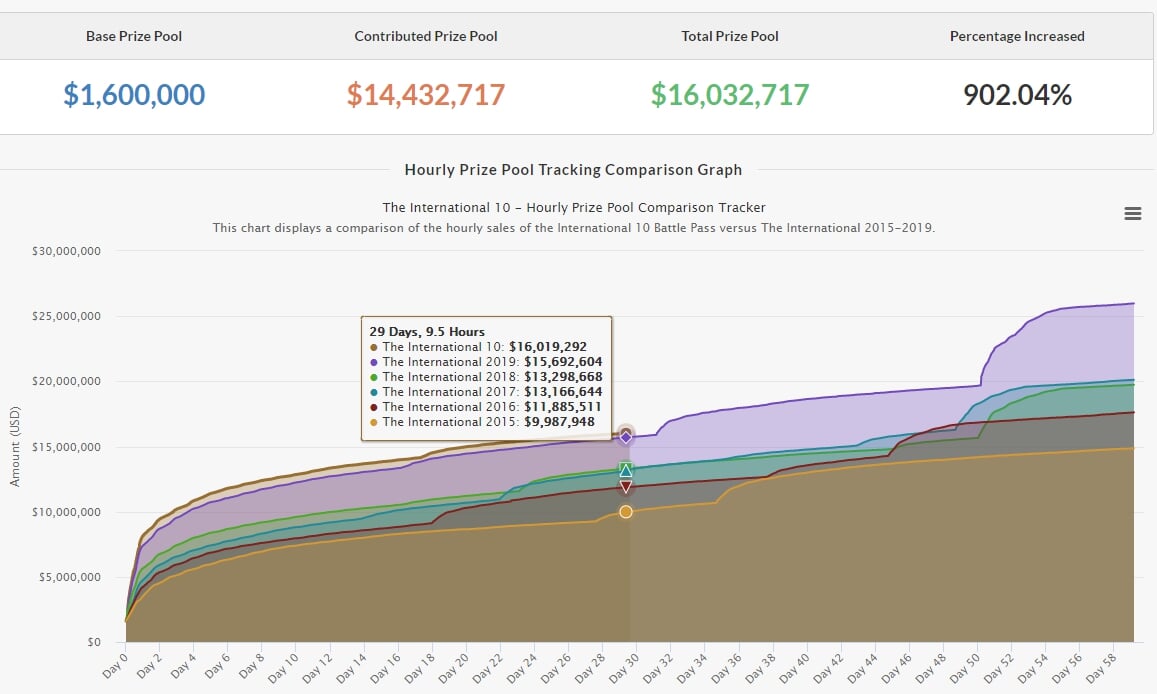Click the $5,000,000 y-axis label

pyautogui.click(x=70, y=577)
